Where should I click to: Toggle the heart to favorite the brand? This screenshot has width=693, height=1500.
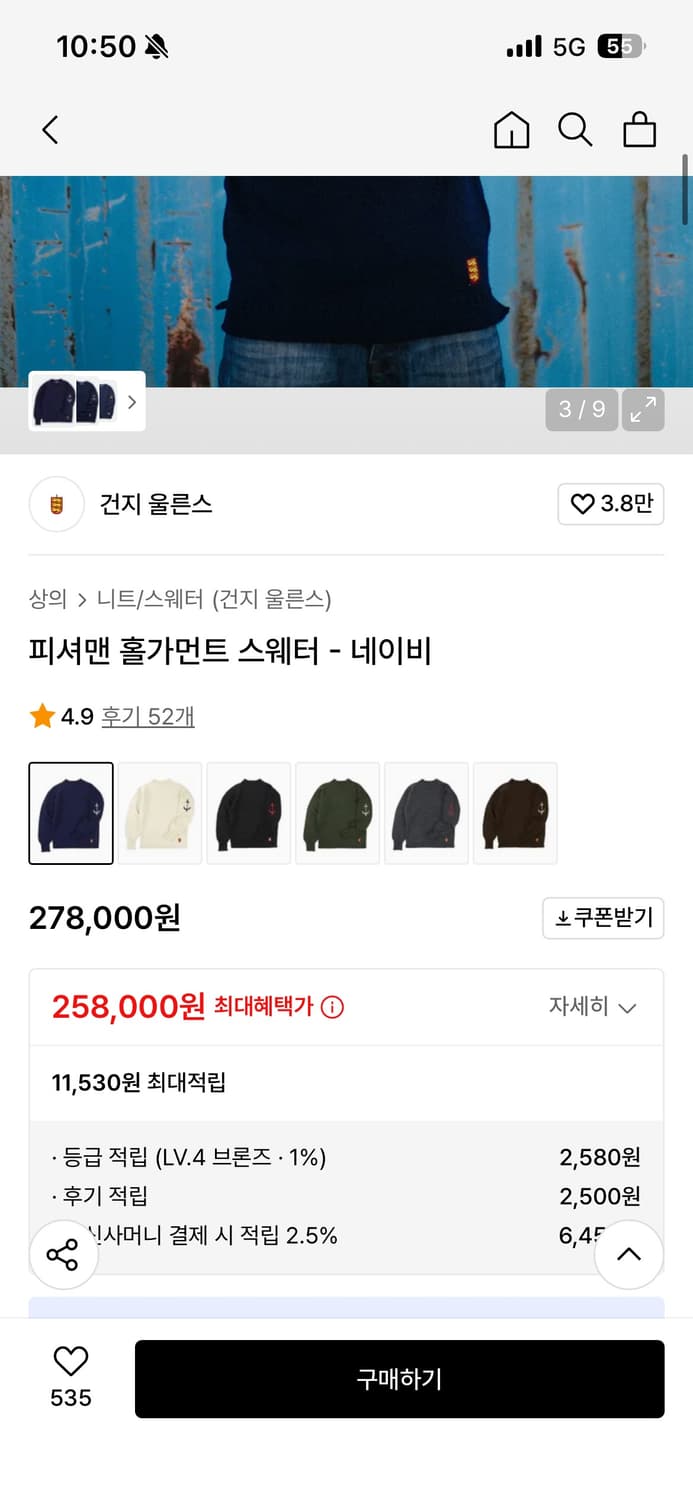click(x=610, y=504)
